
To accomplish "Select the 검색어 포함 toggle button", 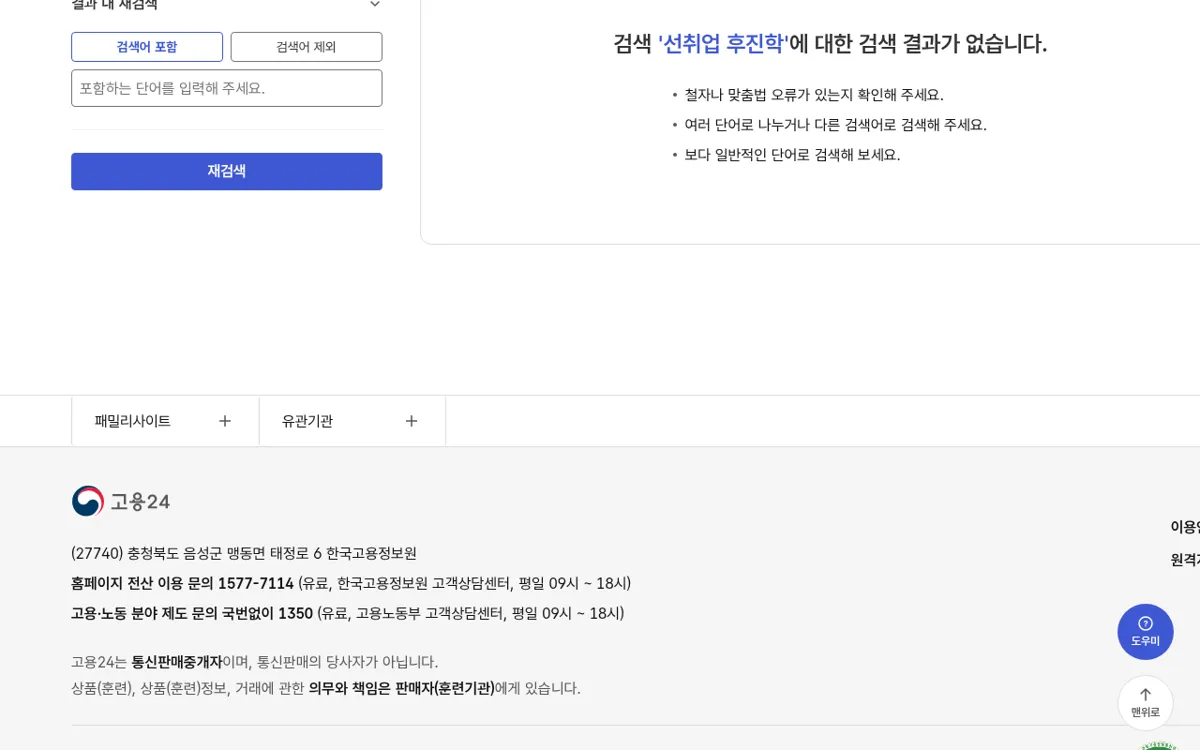I will 147,47.
